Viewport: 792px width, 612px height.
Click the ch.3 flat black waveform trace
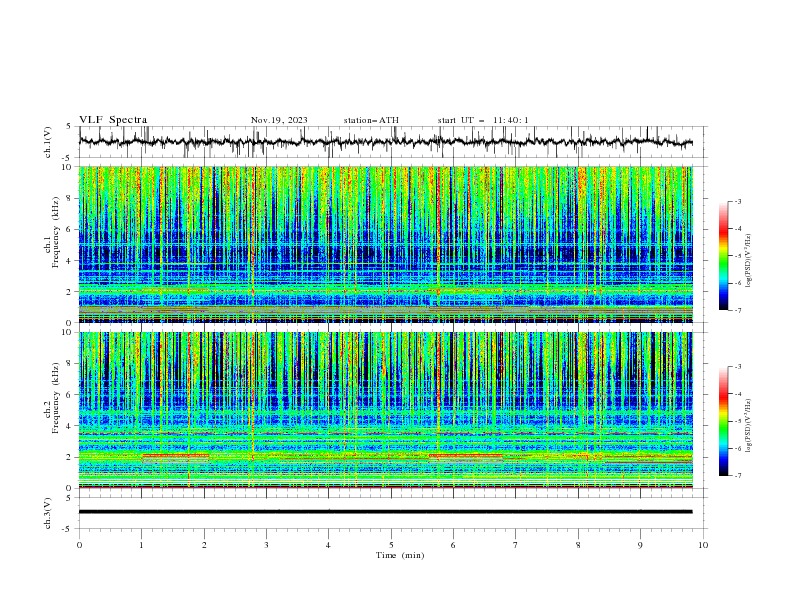(385, 512)
